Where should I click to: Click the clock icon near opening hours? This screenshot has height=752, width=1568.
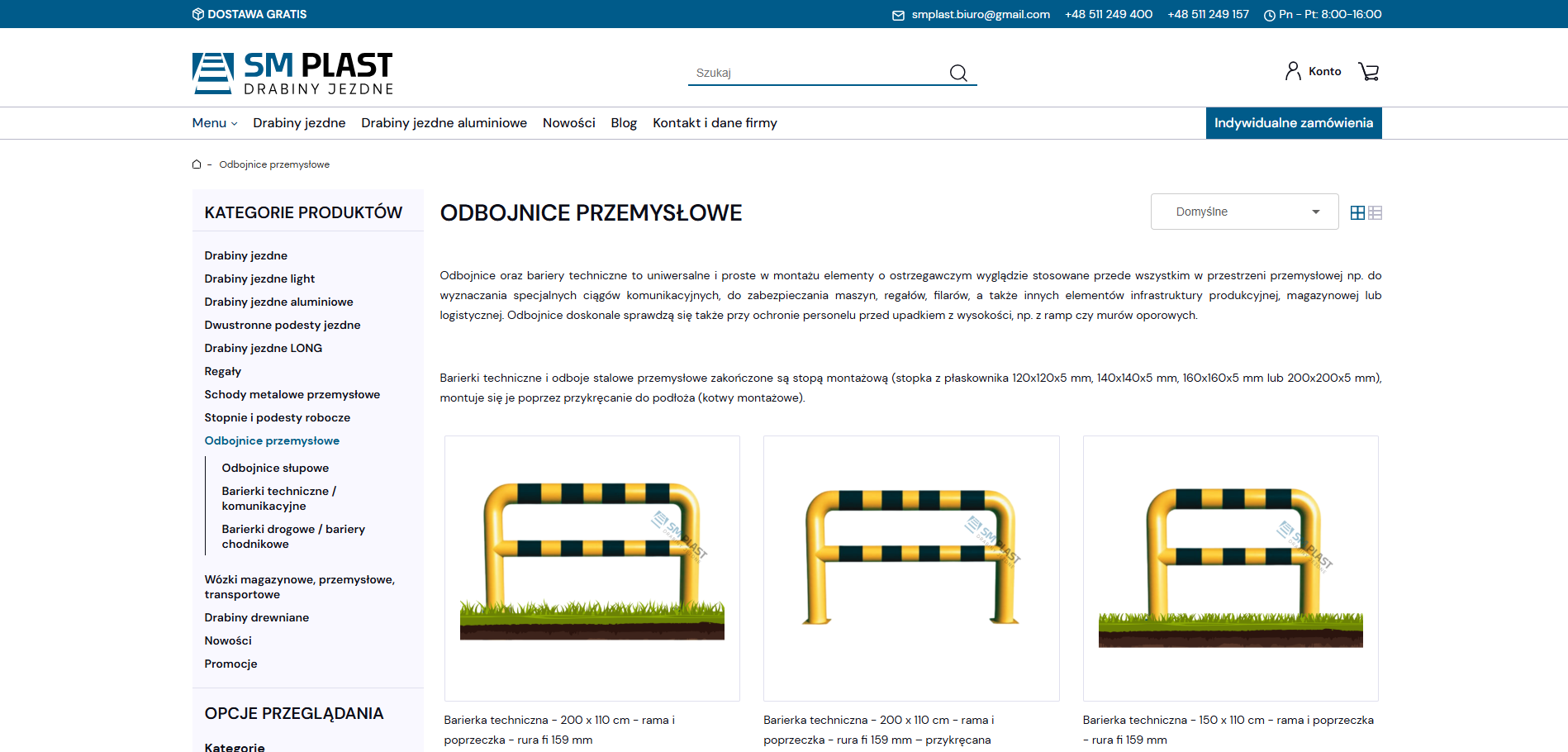point(1268,14)
